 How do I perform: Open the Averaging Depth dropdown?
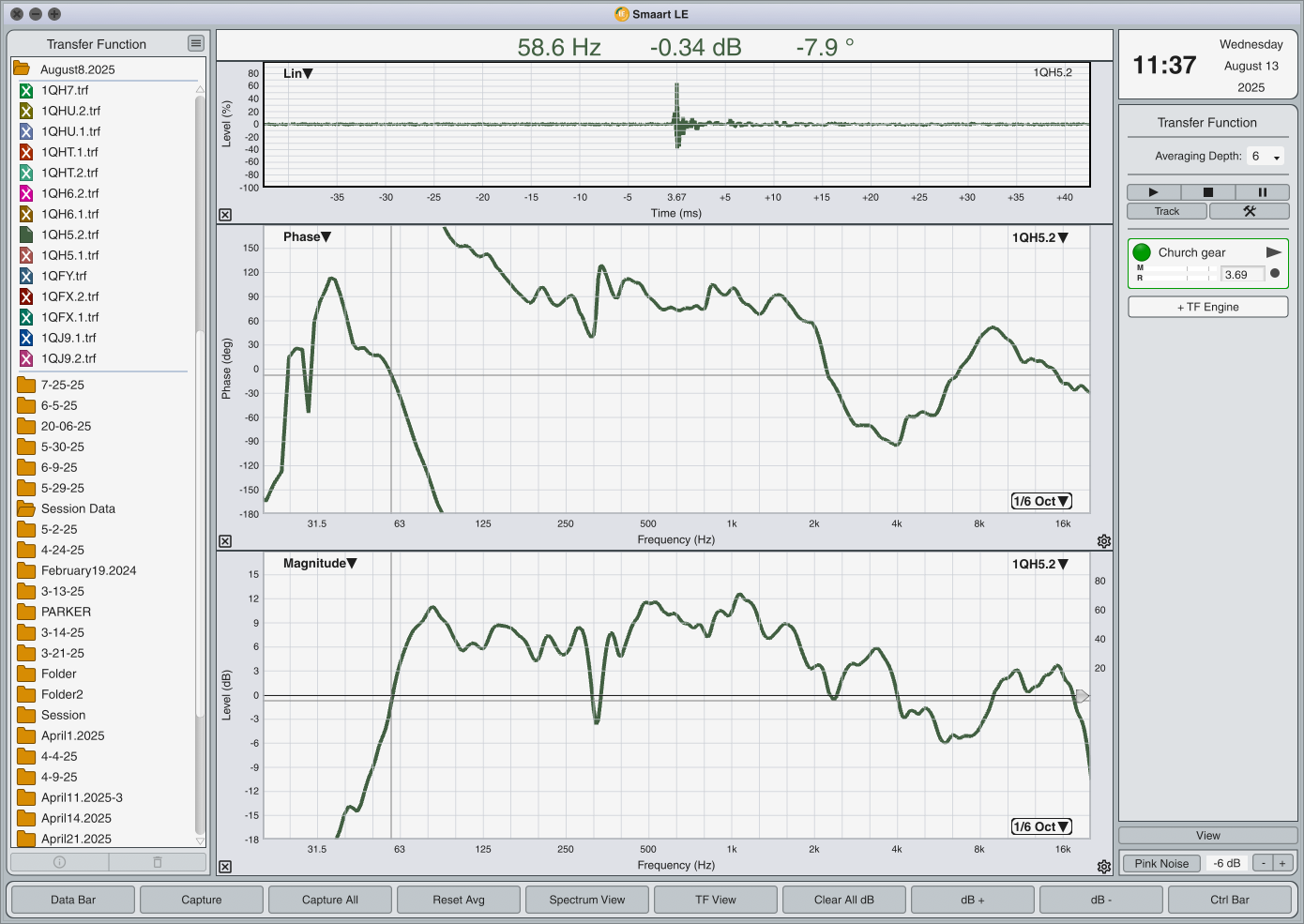(1266, 157)
